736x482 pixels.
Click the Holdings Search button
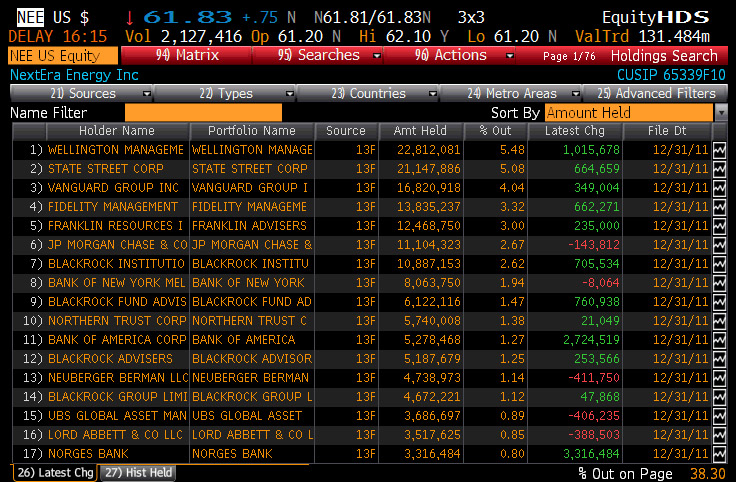664,56
